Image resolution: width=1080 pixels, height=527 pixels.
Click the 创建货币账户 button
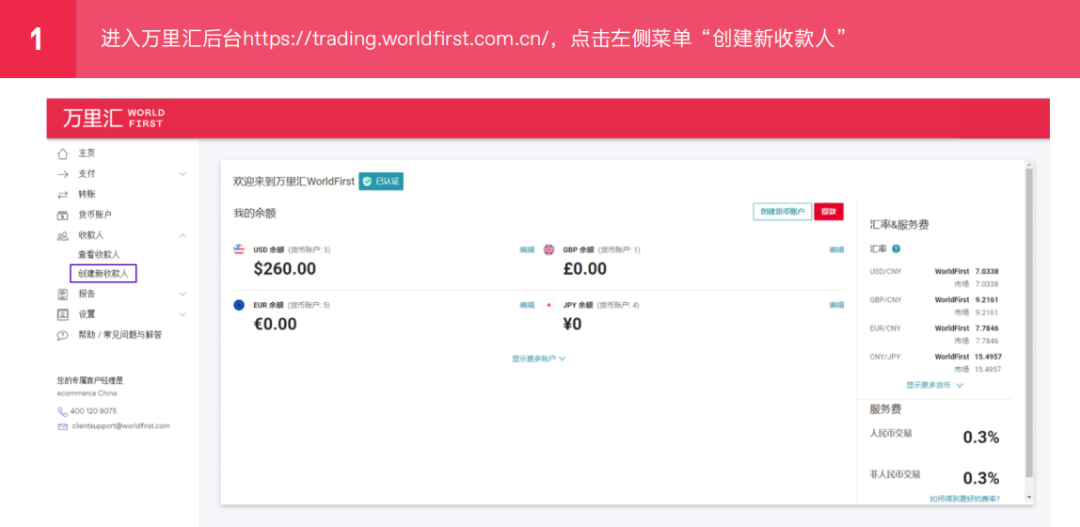tap(782, 212)
